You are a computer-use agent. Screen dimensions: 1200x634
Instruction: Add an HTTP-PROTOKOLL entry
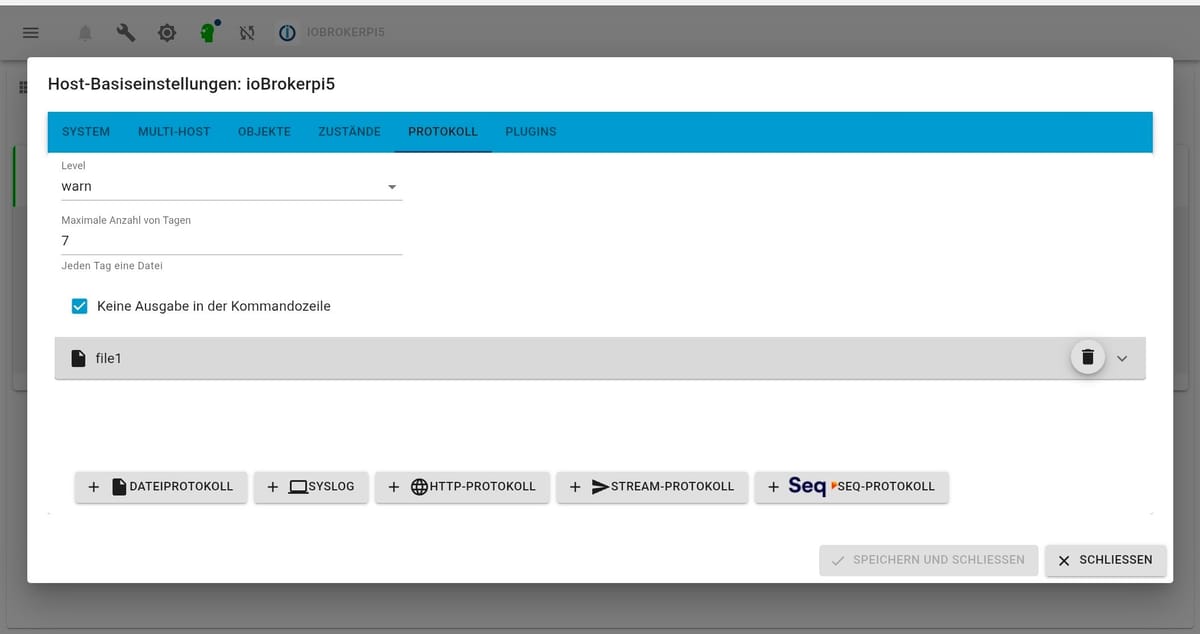coord(462,487)
